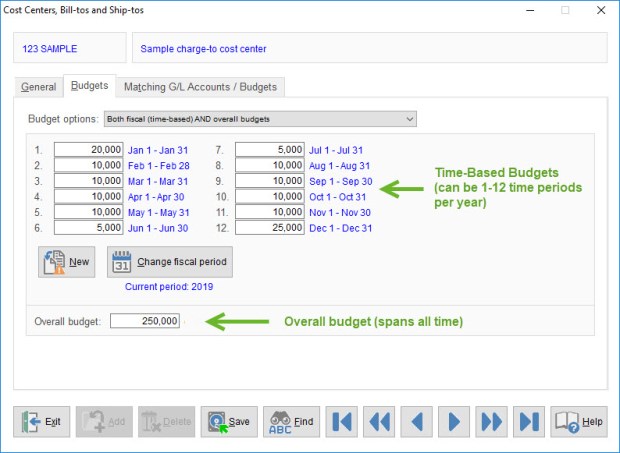Click the Exit button
Screen dimensions: 620x453
tap(42, 421)
